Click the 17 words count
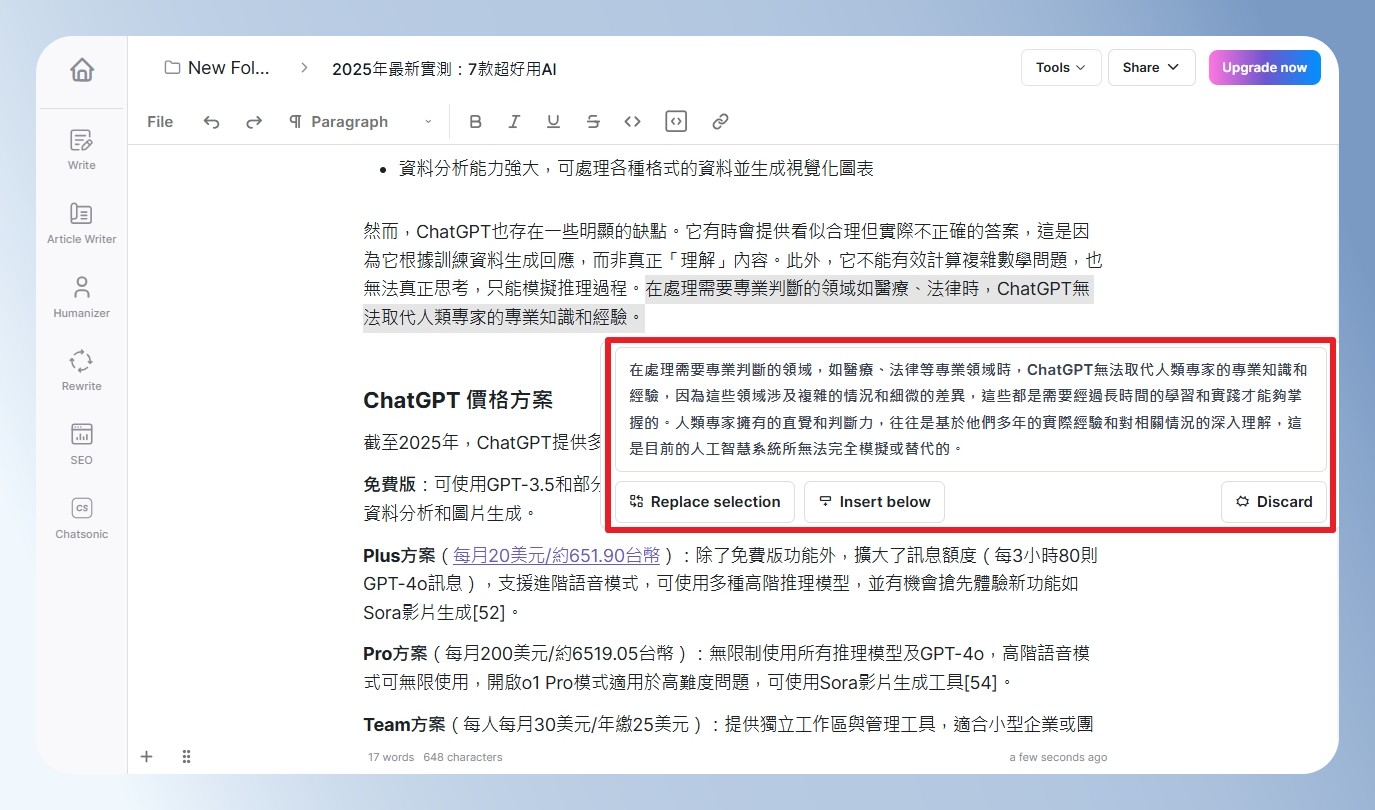Viewport: 1375px width, 810px height. 391,757
